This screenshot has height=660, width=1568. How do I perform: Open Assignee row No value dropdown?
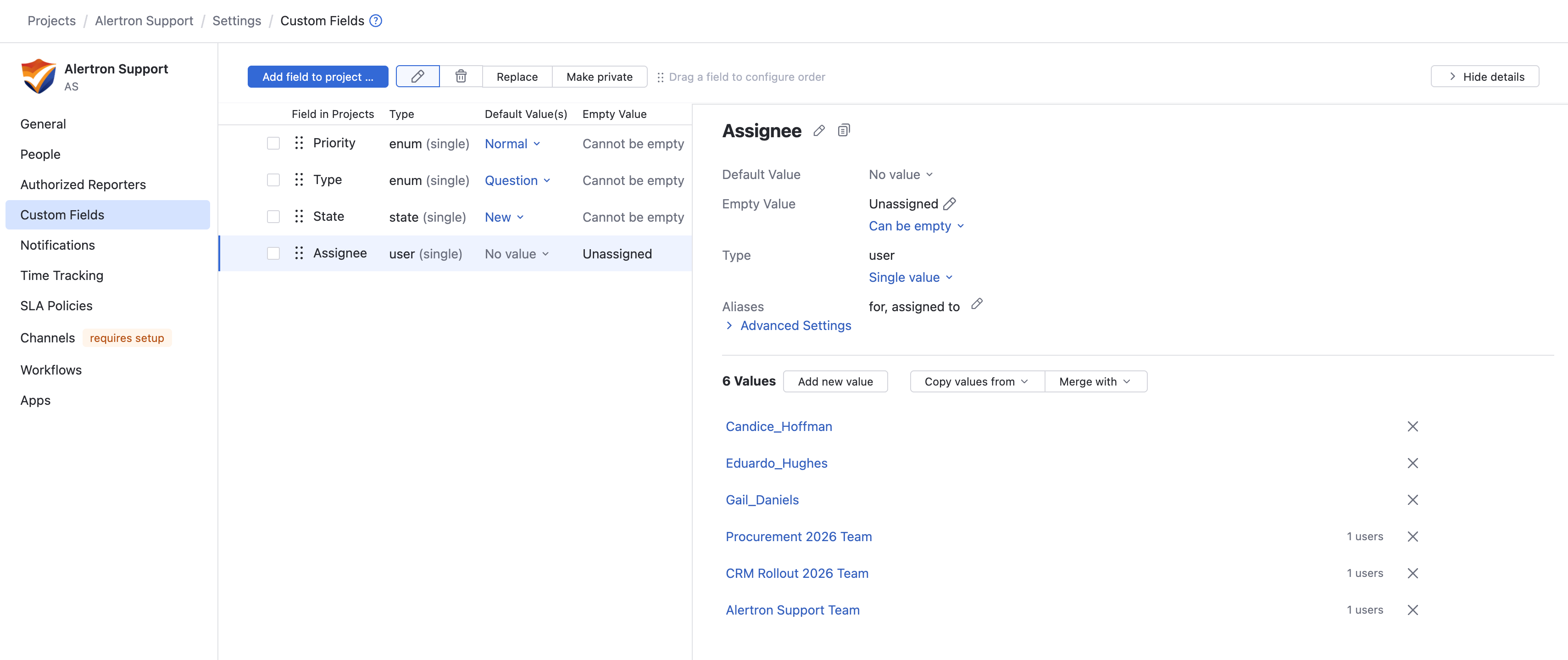pos(517,254)
